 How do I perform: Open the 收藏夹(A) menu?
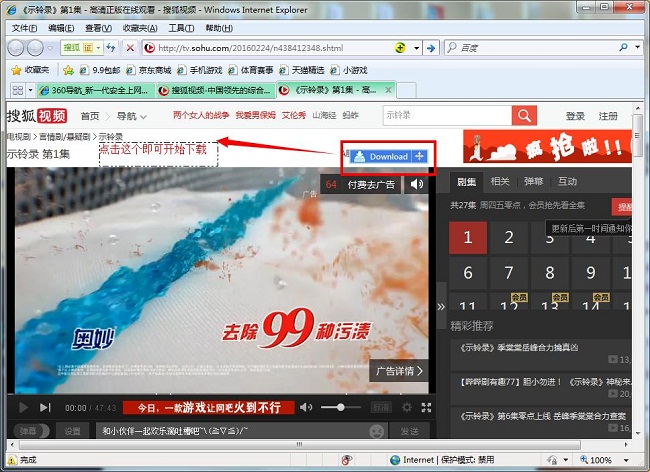coord(140,28)
